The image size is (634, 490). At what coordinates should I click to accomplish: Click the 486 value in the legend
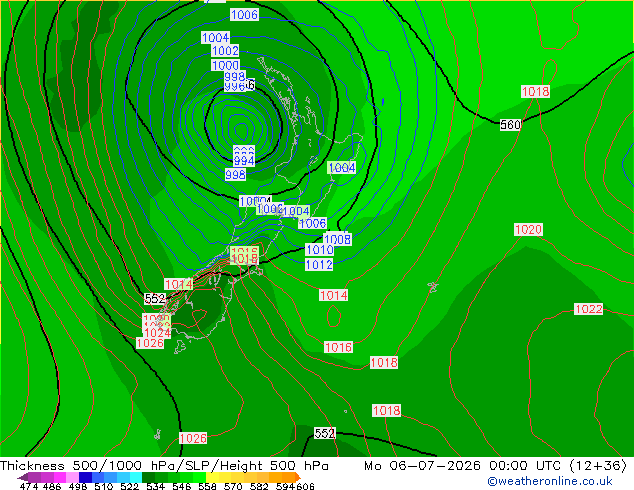coord(52,486)
